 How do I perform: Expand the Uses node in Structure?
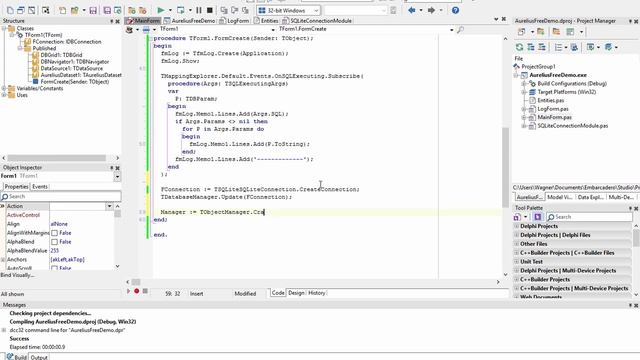(4, 95)
